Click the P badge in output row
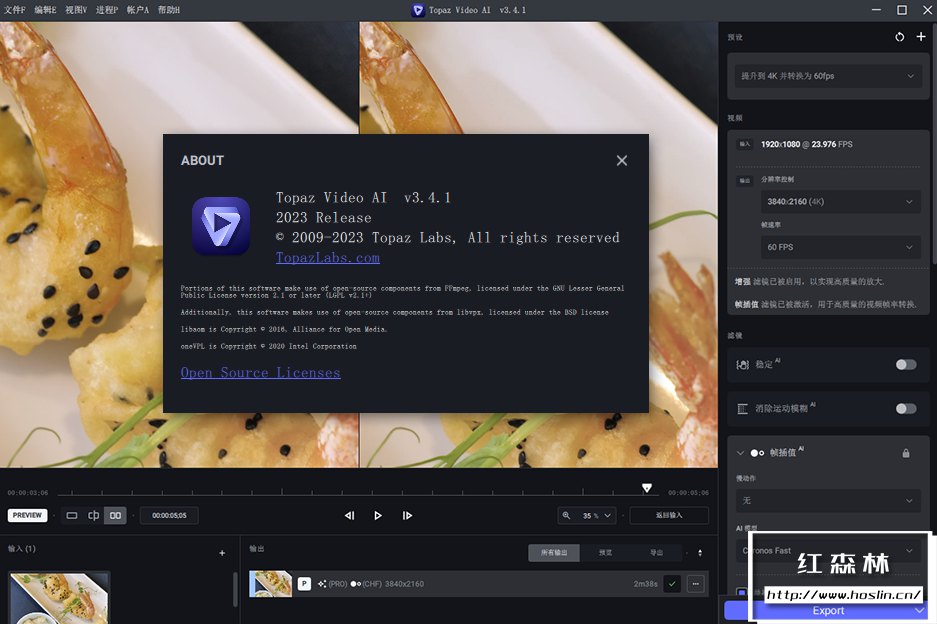Screen dimensions: 937x624 [304, 584]
